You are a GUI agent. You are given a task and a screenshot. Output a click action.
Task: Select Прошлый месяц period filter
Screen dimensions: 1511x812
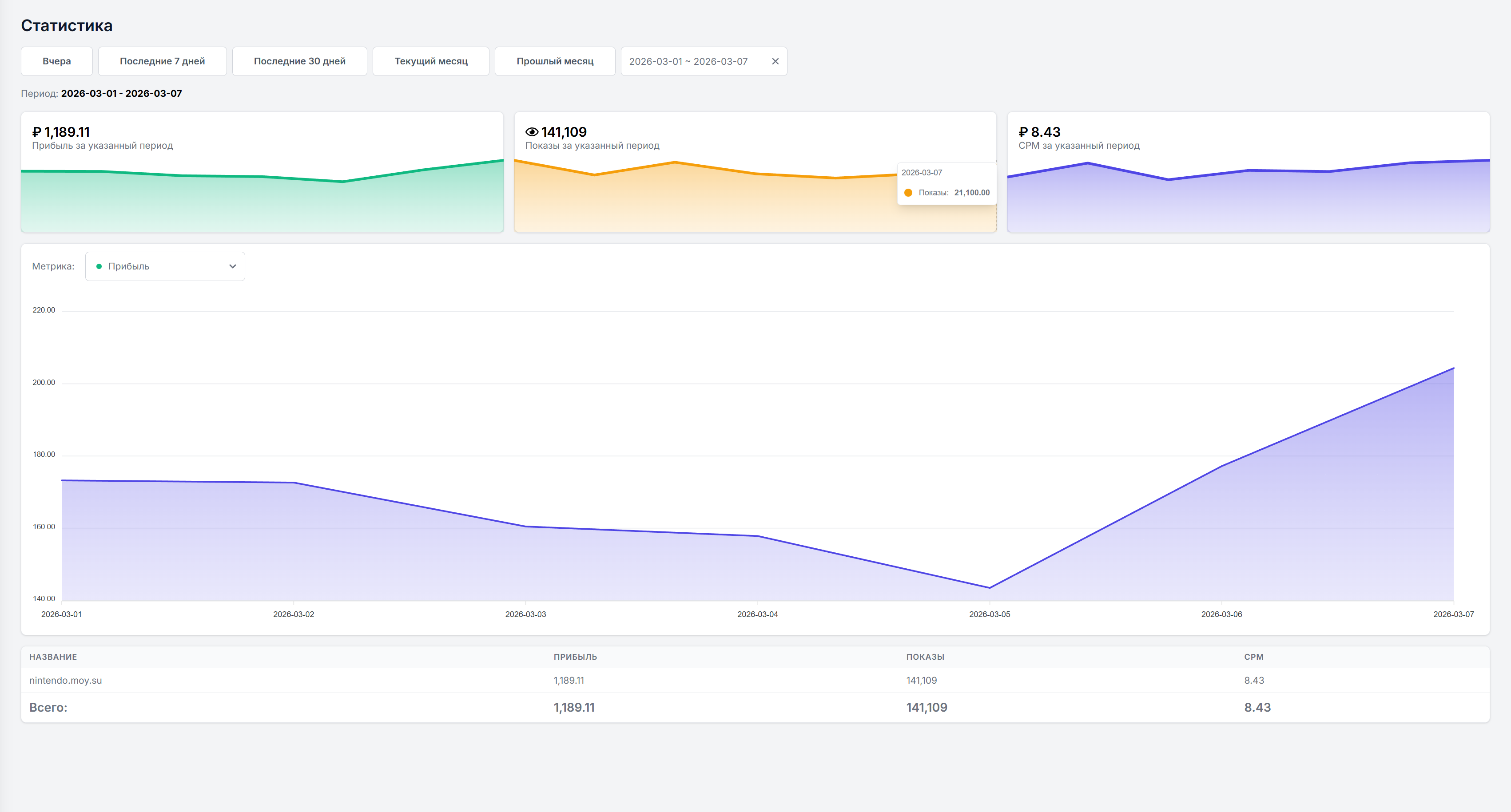click(x=554, y=62)
